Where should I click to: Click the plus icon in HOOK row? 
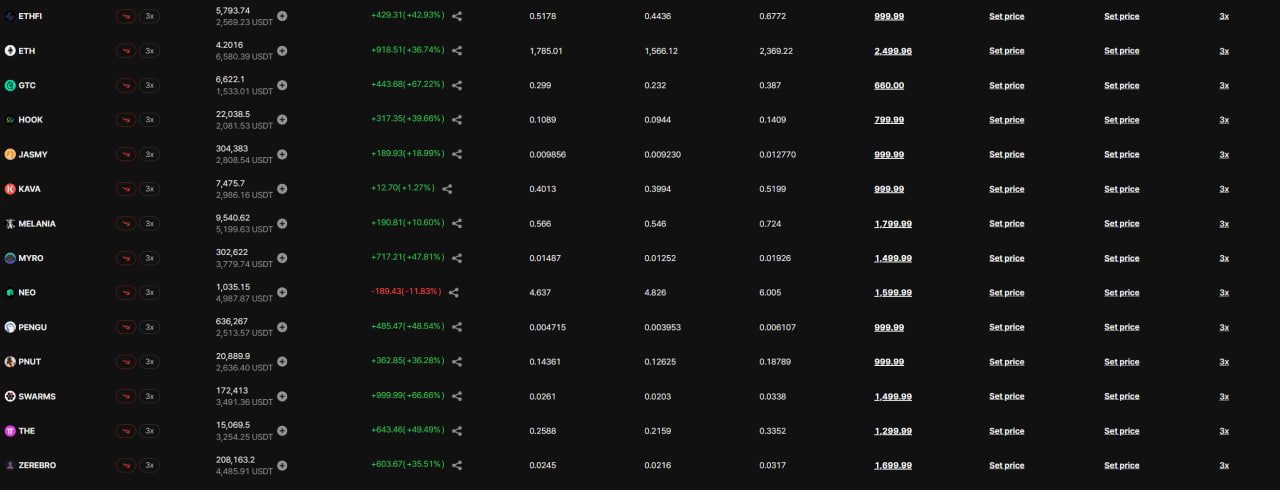[x=282, y=120]
